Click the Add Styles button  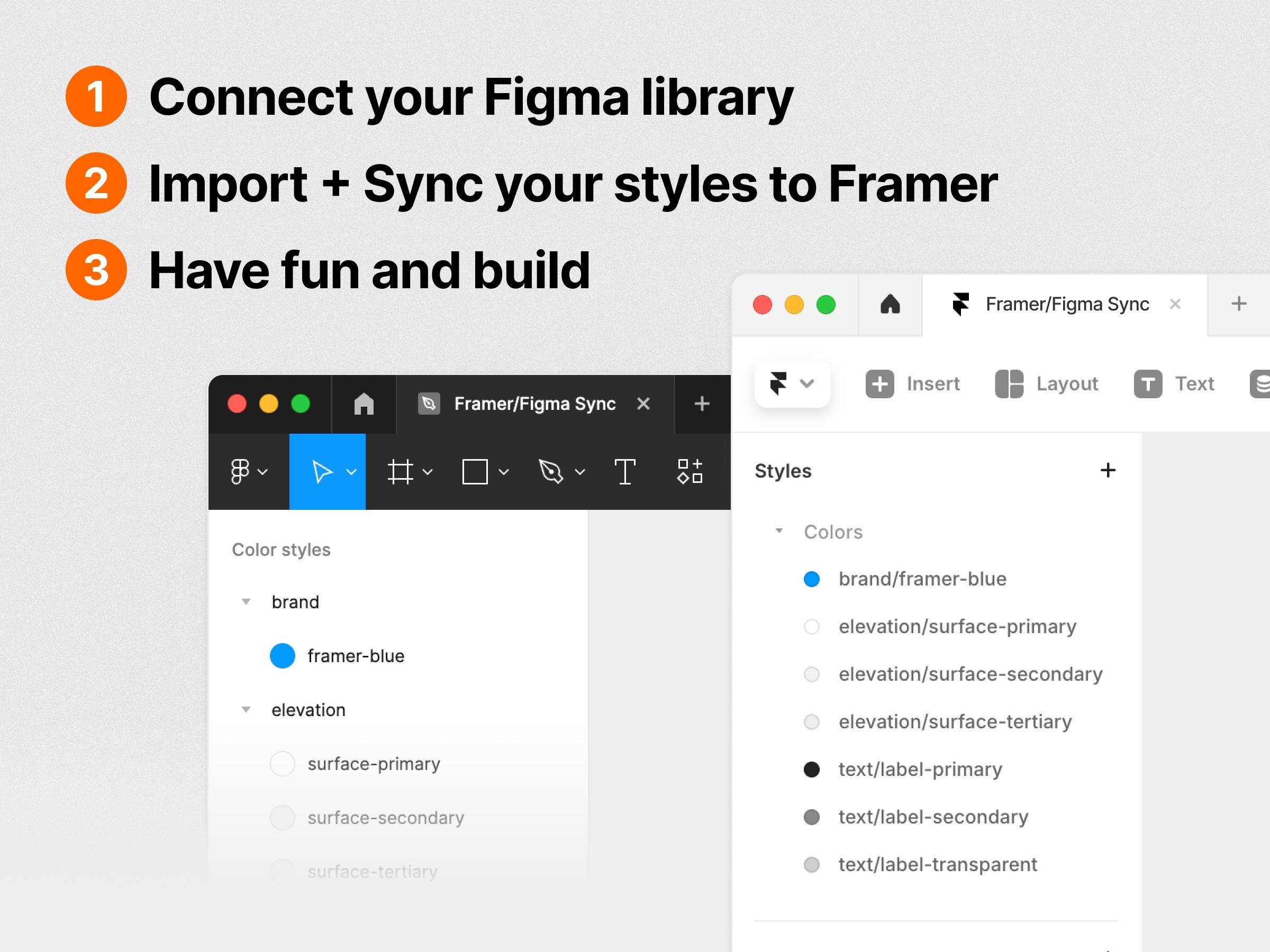pyautogui.click(x=1108, y=470)
